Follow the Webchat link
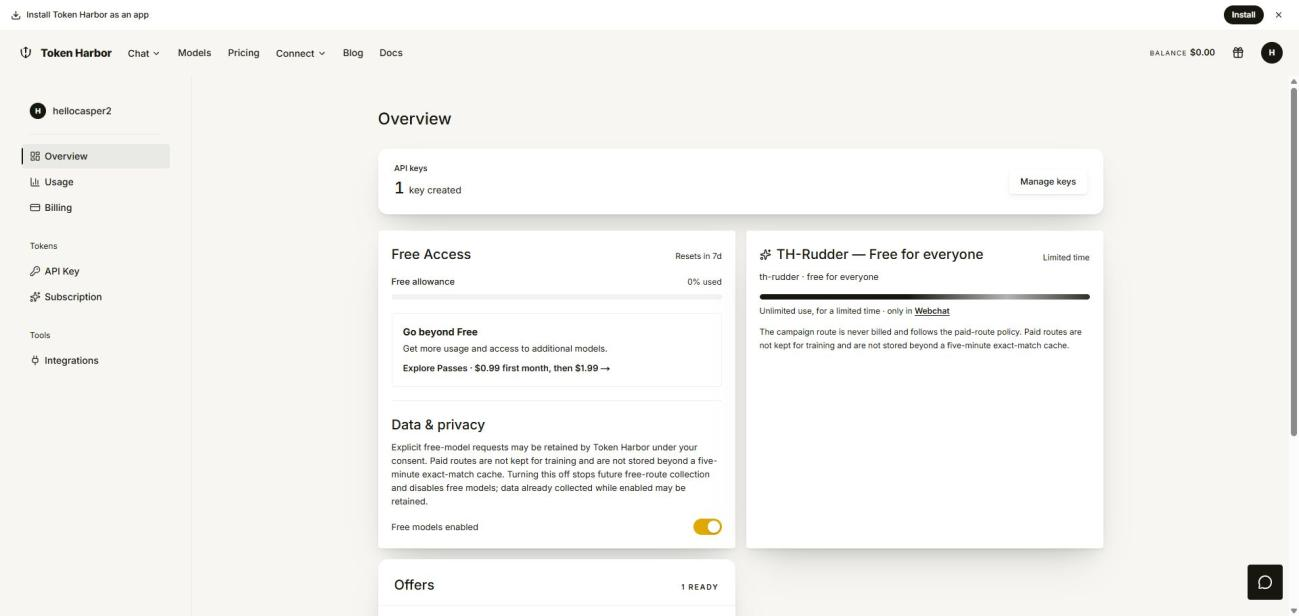1299x616 pixels. coord(932,311)
